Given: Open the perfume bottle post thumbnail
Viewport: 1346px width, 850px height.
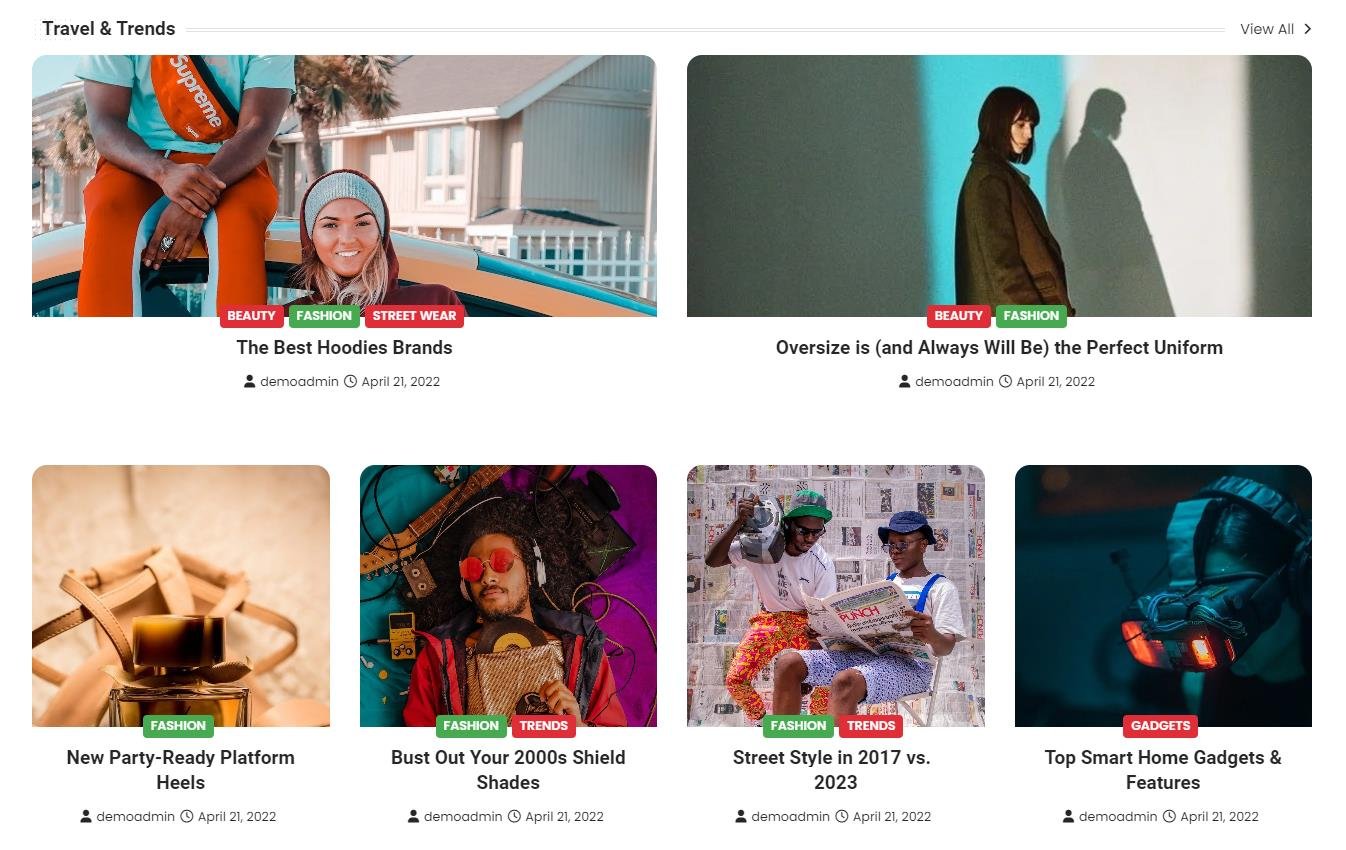Looking at the screenshot, I should point(181,596).
